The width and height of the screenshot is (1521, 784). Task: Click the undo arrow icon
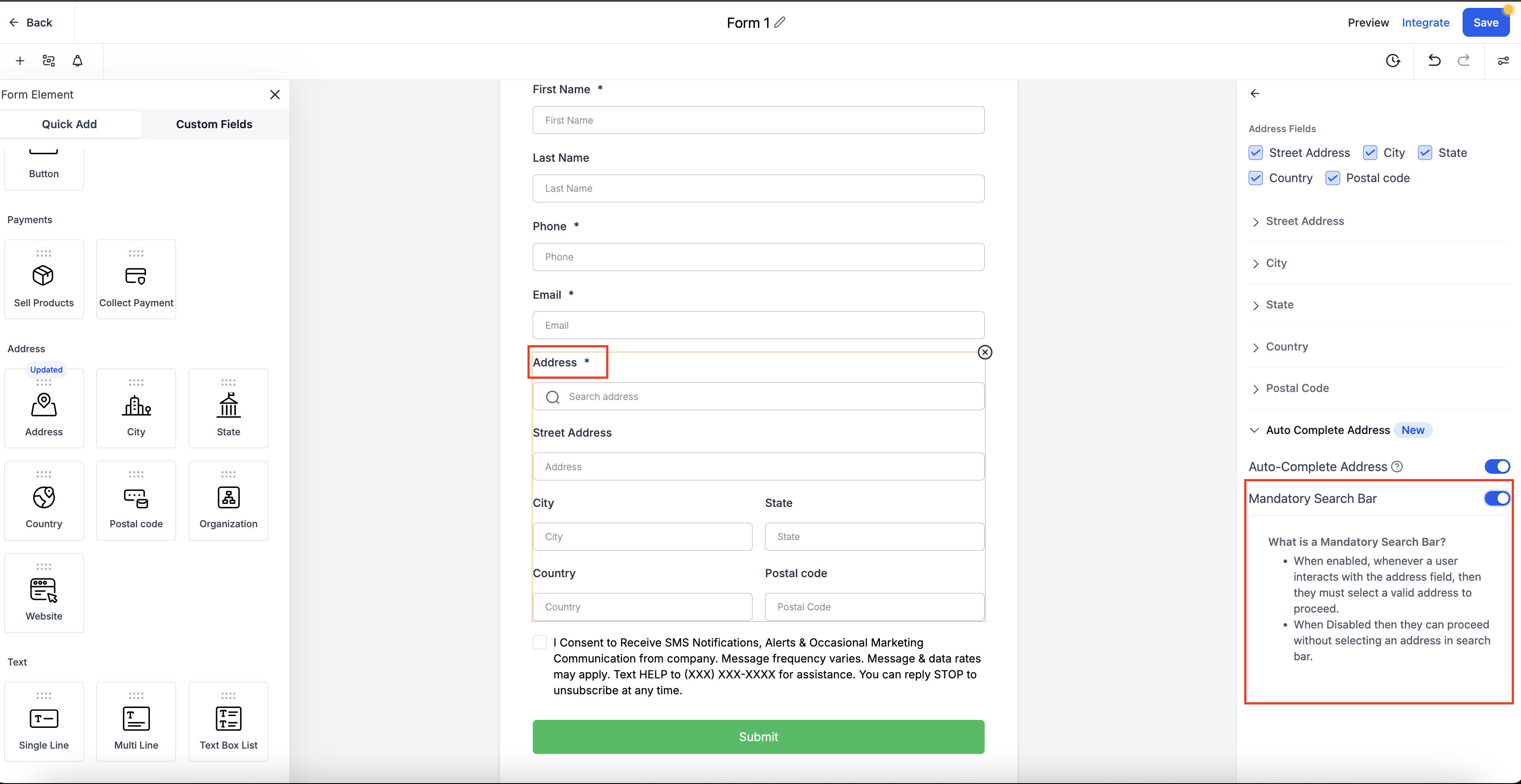[x=1434, y=61]
